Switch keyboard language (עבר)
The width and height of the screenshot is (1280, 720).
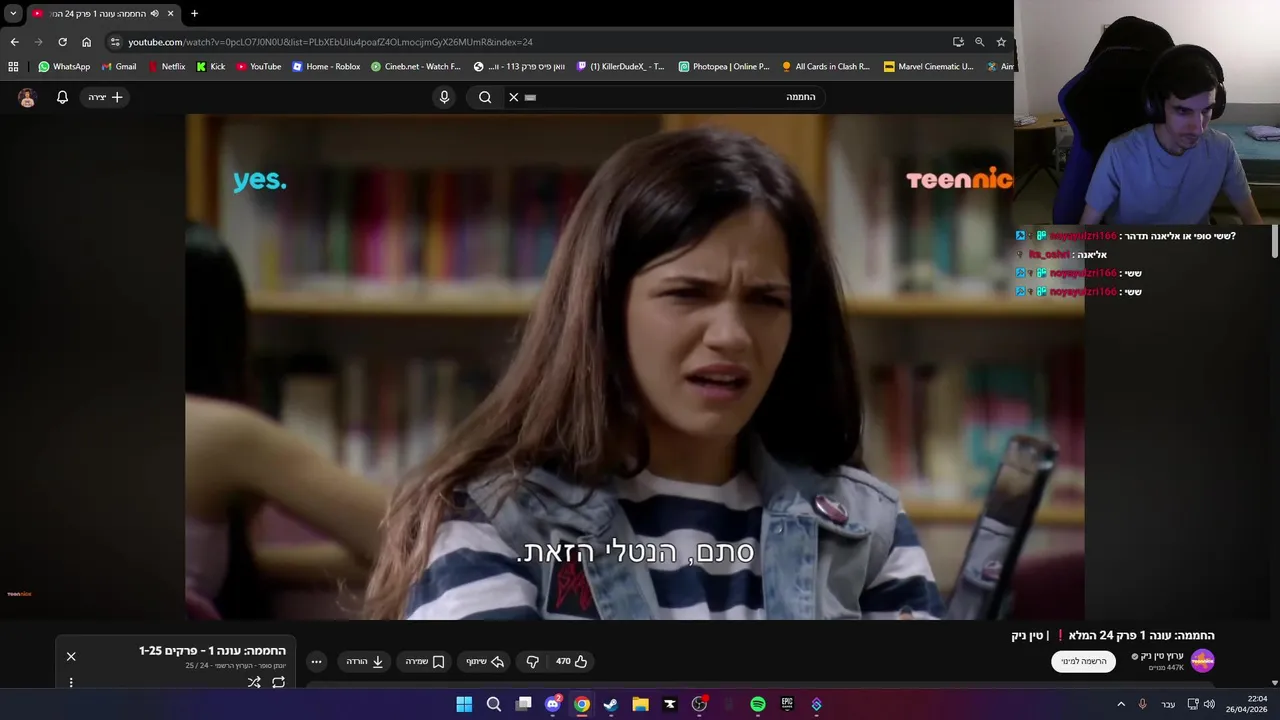click(x=1168, y=704)
